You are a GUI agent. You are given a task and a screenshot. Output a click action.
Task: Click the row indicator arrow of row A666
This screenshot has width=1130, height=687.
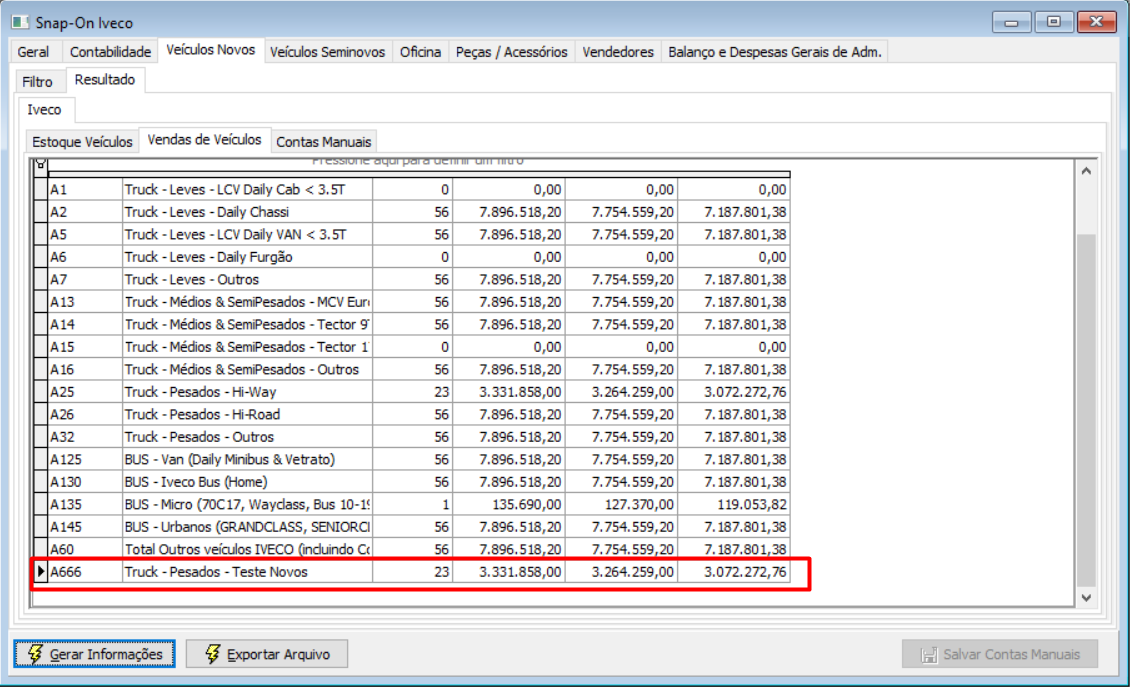(x=40, y=572)
